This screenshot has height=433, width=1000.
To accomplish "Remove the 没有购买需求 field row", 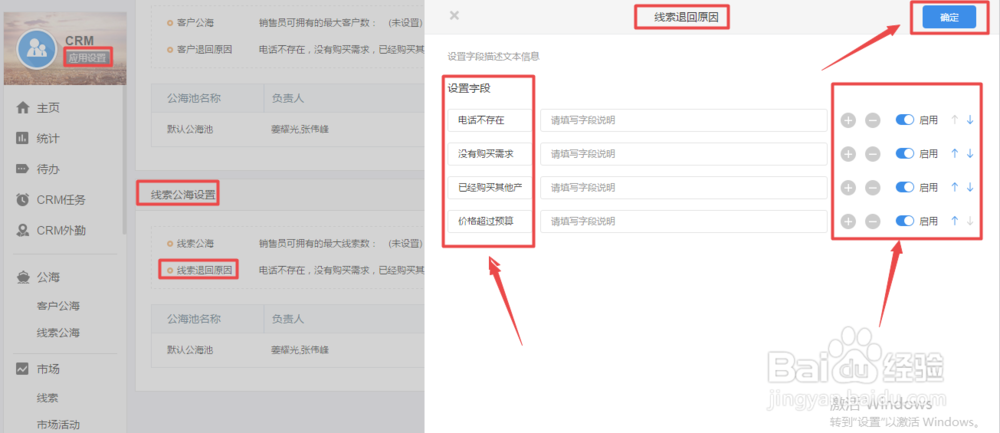I will (x=872, y=154).
